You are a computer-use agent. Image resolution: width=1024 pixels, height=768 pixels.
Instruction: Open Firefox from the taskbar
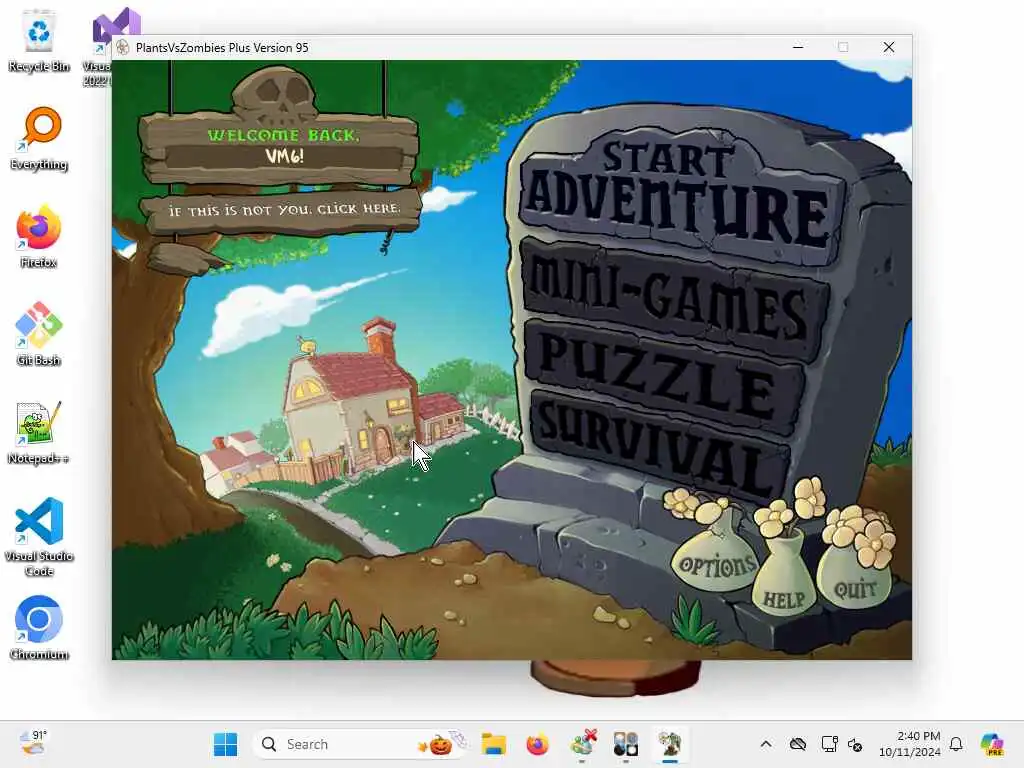click(537, 744)
